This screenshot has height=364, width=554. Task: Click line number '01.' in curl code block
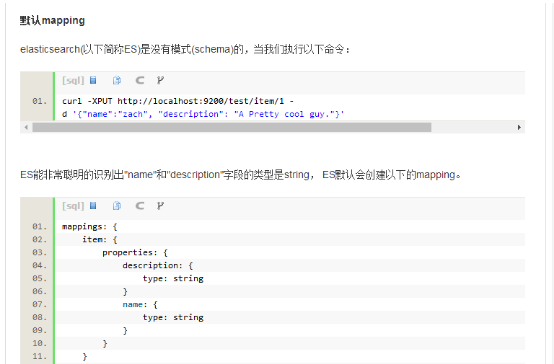pyautogui.click(x=39, y=101)
